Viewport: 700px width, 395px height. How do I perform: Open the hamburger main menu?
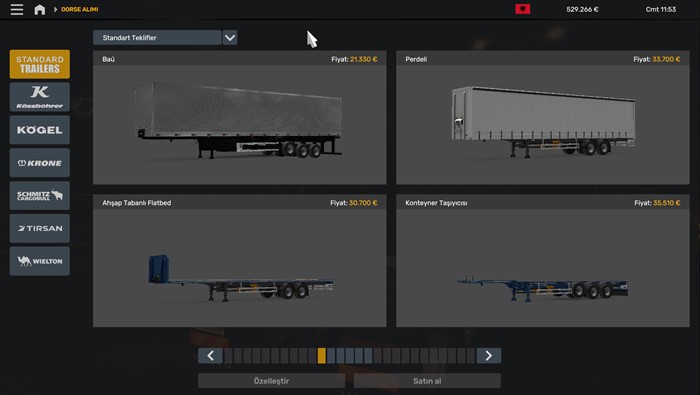[17, 9]
